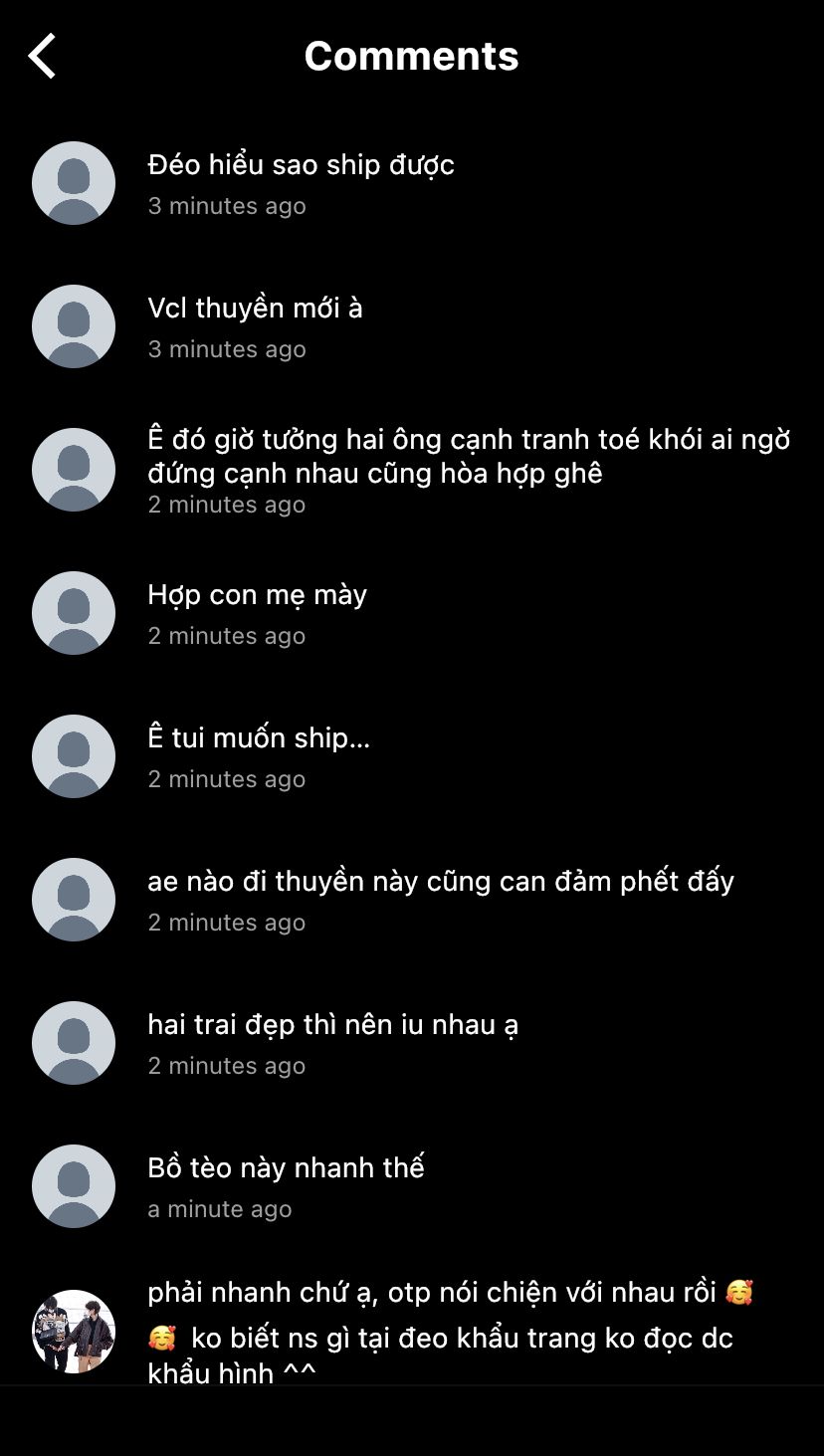Tap the comment "Bồ tèo này nhanh thế"

(286, 1167)
